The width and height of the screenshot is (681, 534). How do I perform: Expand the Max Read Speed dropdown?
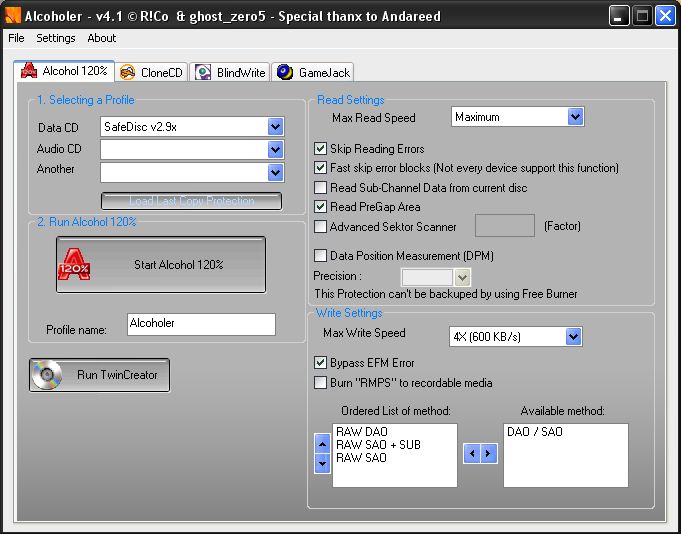pyautogui.click(x=575, y=116)
